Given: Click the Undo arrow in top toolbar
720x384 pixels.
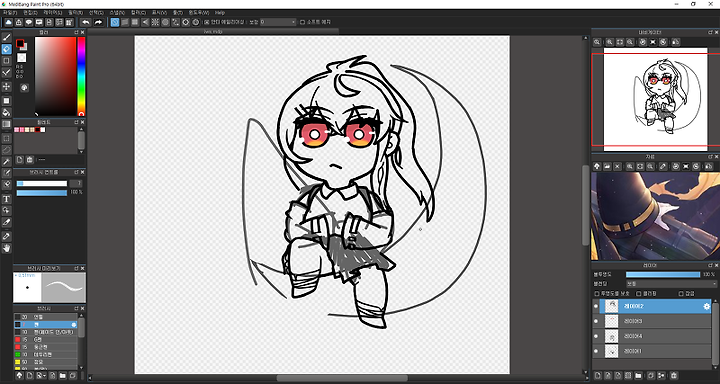Looking at the screenshot, I should [x=85, y=22].
